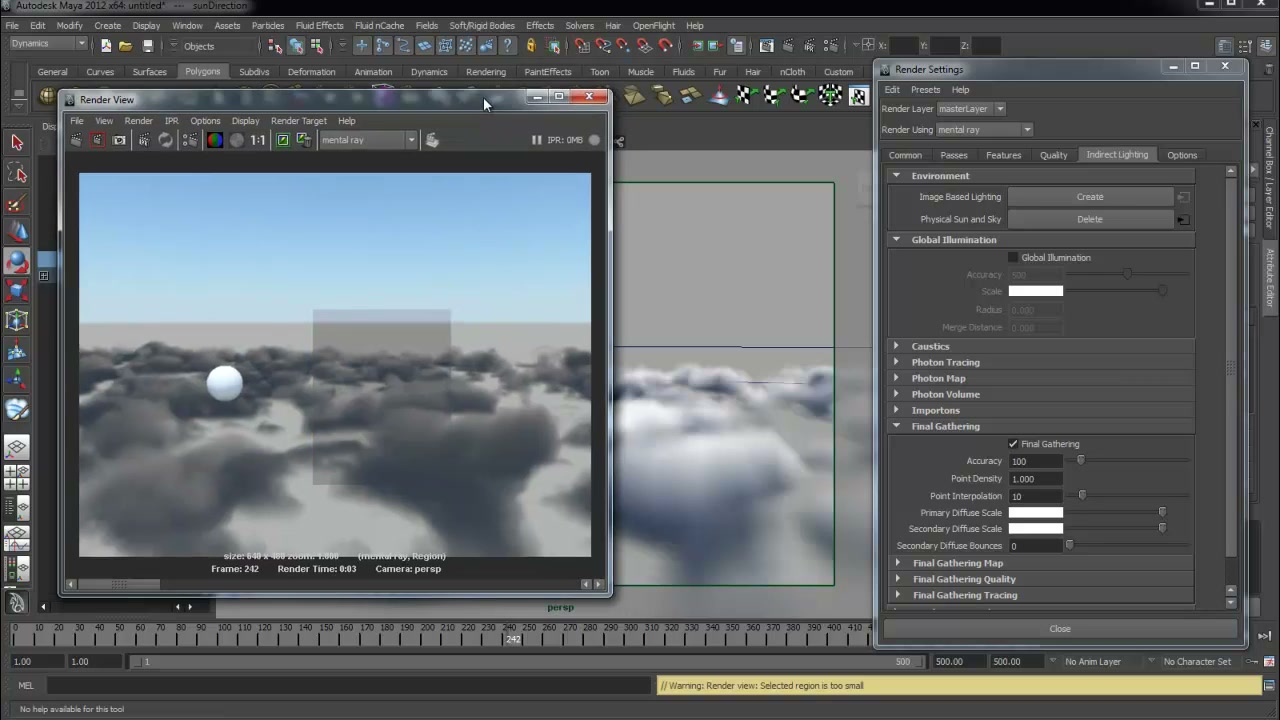Screen dimensions: 1280x720
Task: Open the Render Using mental ray dropdown
Action: coord(984,130)
